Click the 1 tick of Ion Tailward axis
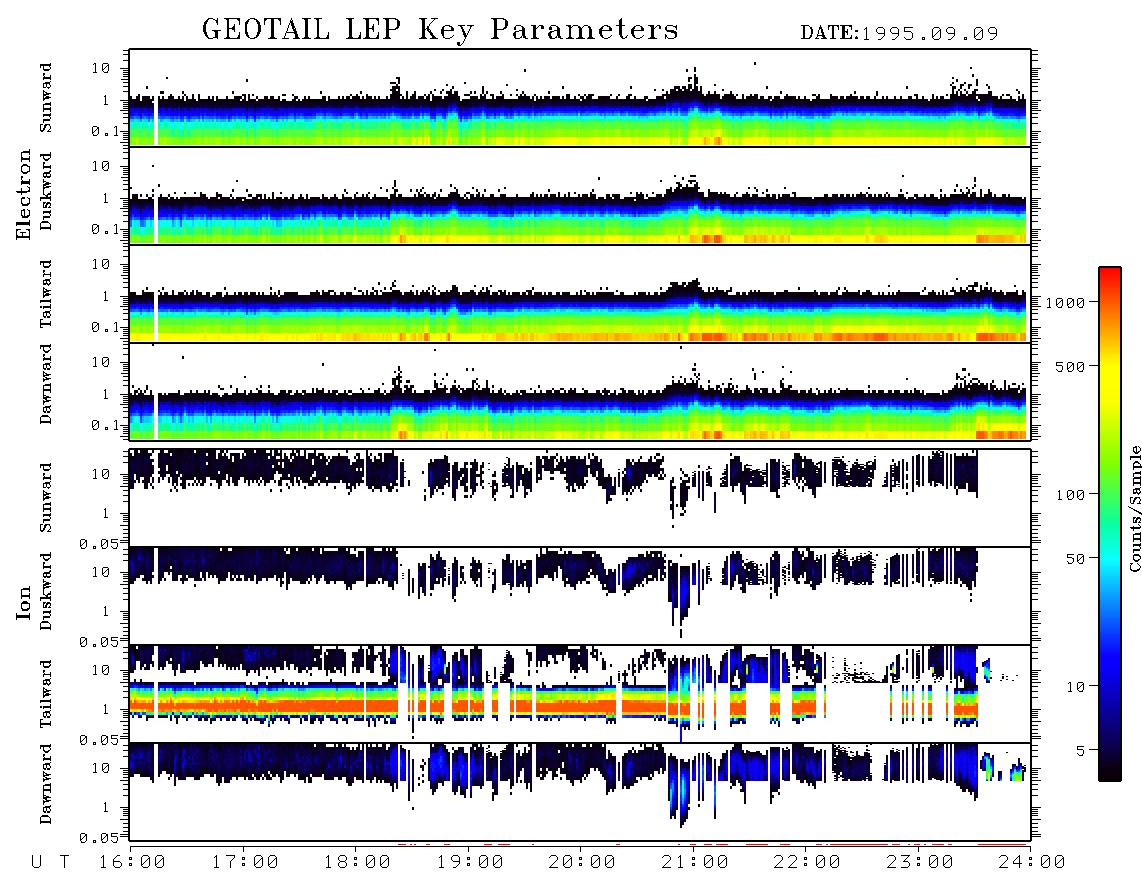 tap(105, 710)
